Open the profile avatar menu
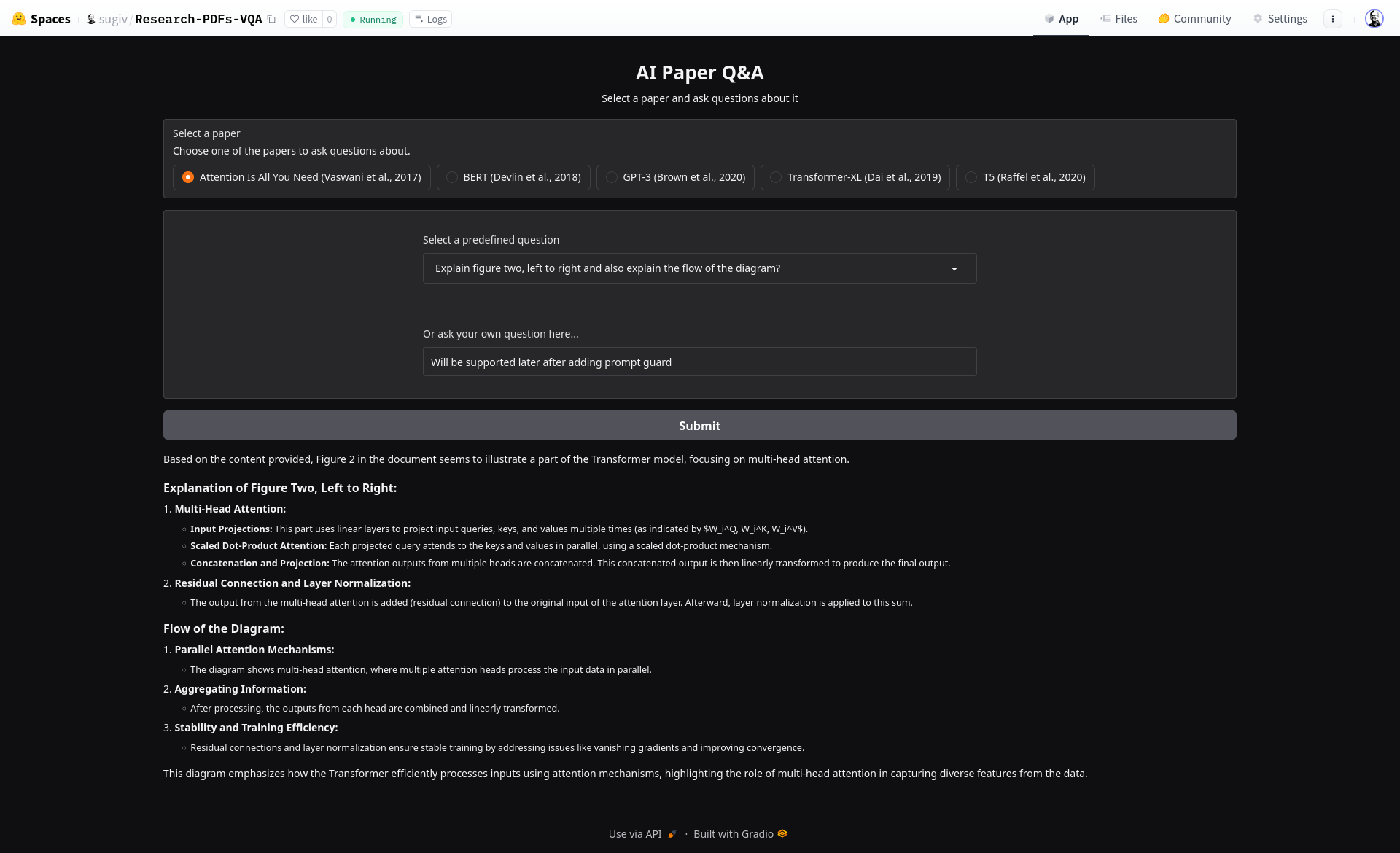This screenshot has height=853, width=1400. point(1374,19)
